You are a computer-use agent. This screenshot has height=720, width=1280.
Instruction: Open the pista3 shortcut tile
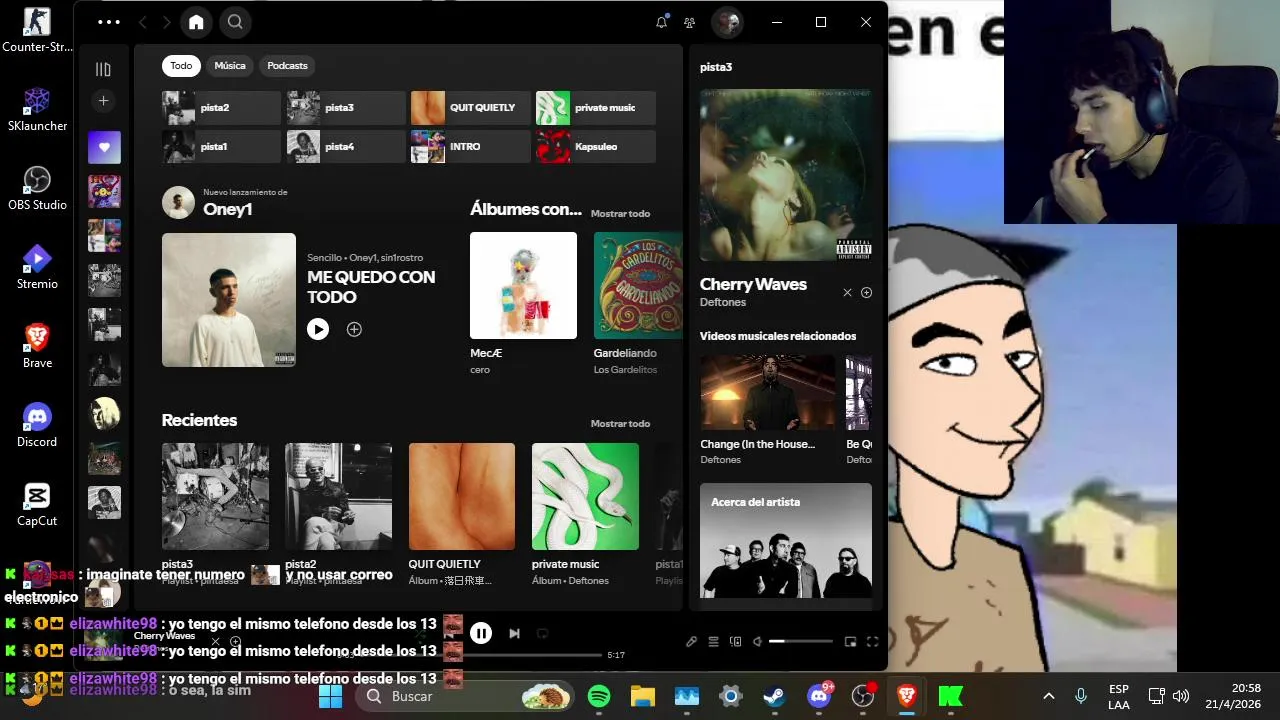[346, 108]
